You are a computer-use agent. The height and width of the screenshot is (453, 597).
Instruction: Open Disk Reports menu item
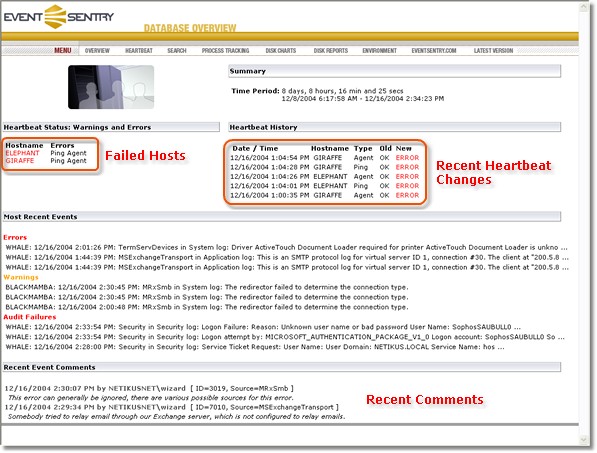[331, 51]
